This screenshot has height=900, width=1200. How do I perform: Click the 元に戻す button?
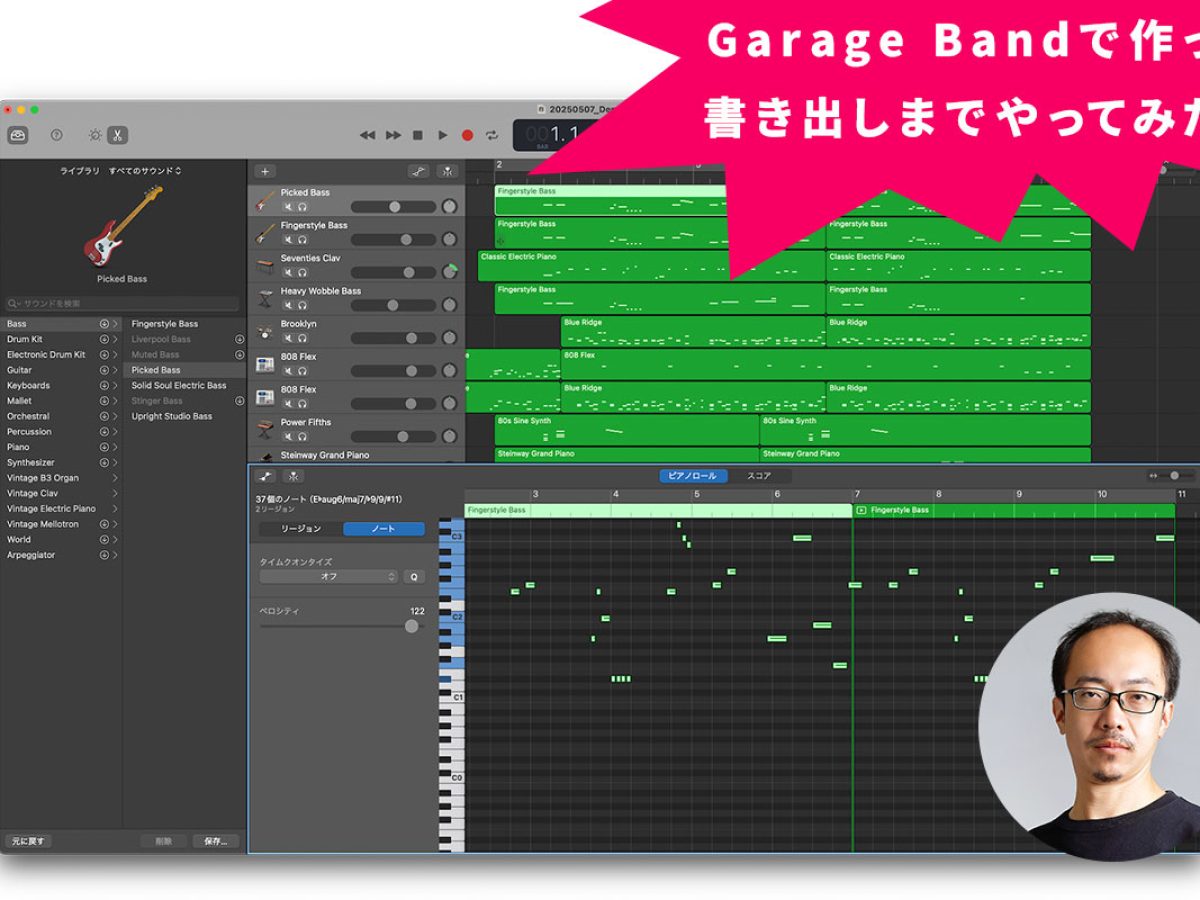27,841
